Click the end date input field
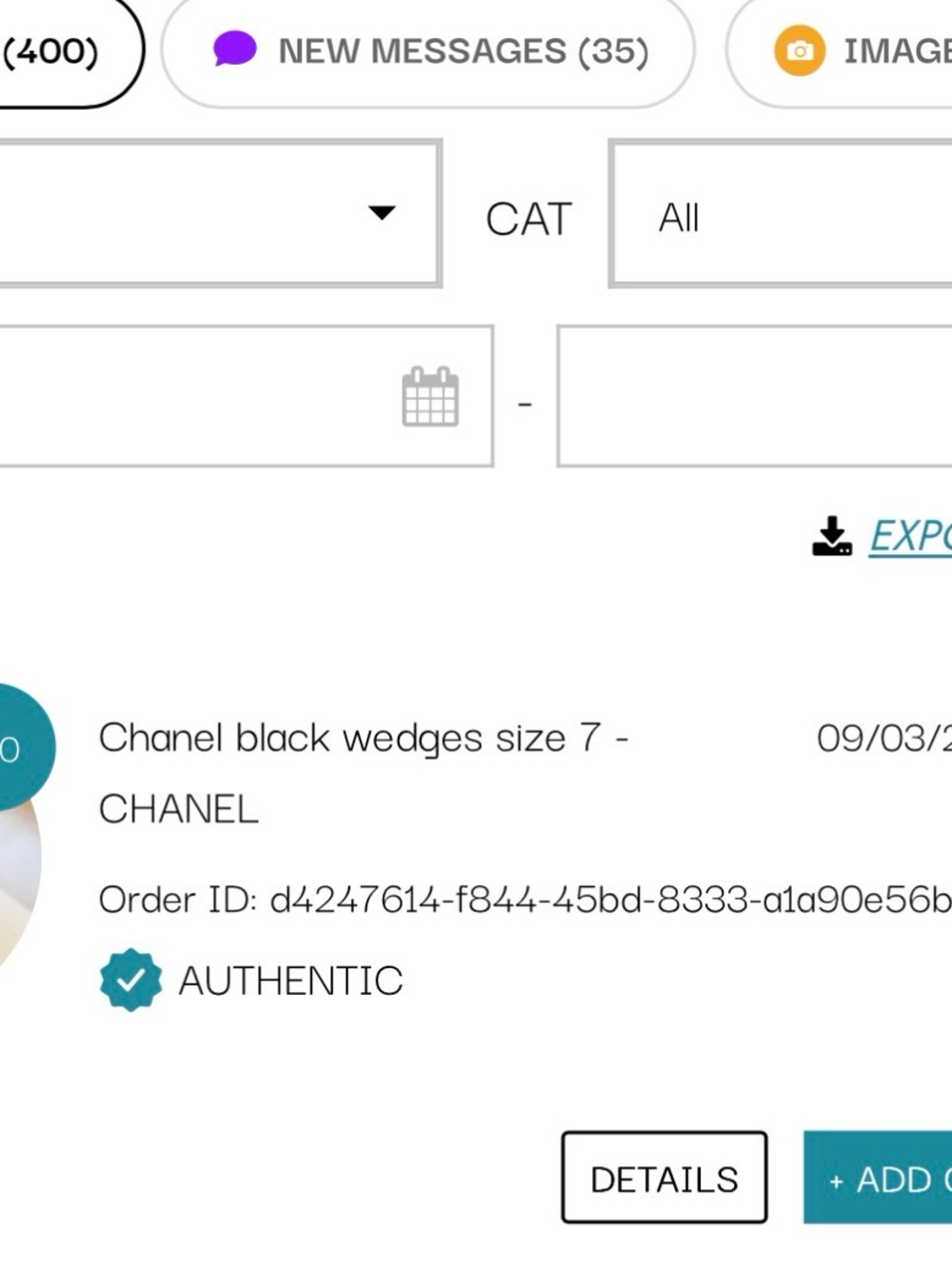This screenshot has height=1269, width=952. click(755, 396)
